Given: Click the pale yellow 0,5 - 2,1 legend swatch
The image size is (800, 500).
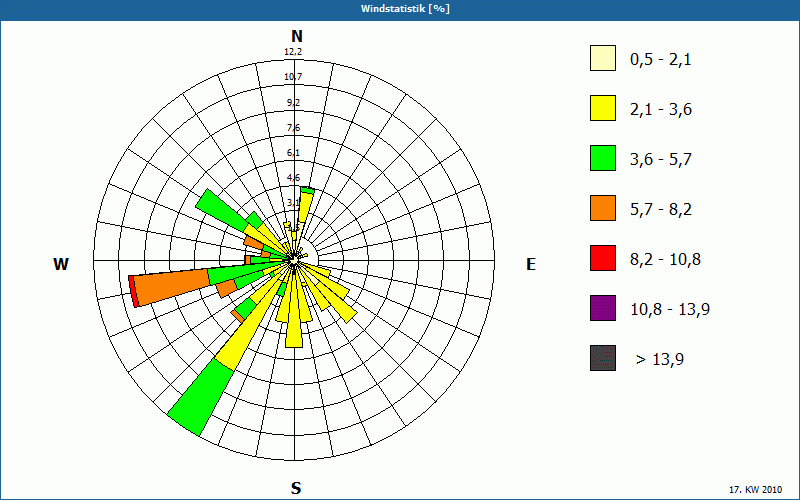Looking at the screenshot, I should point(603,58).
